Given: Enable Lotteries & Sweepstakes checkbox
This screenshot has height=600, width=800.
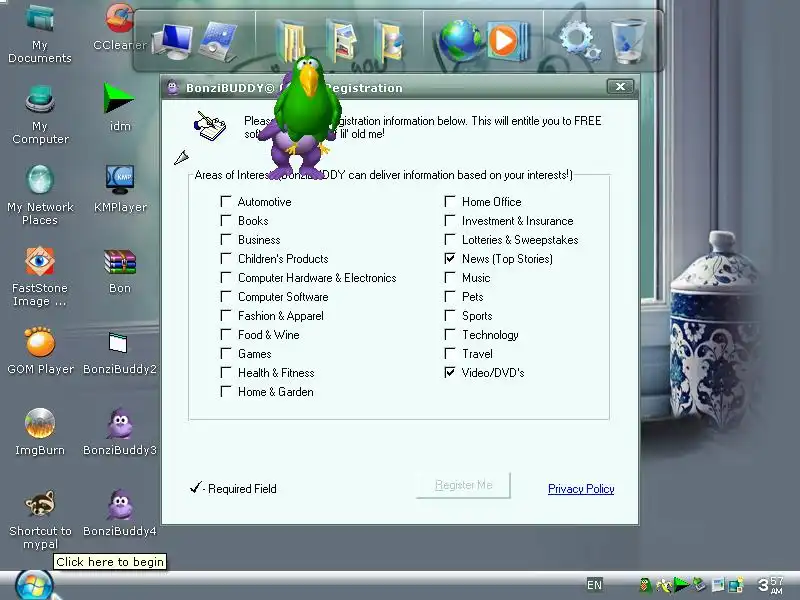Looking at the screenshot, I should click(449, 239).
